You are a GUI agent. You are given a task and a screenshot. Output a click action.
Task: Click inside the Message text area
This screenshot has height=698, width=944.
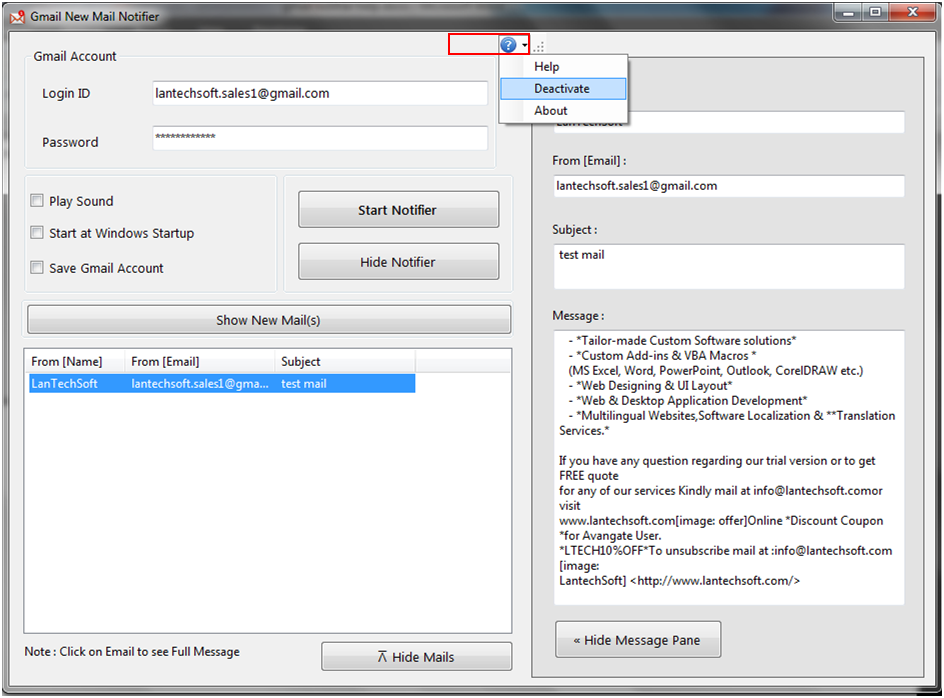point(728,467)
